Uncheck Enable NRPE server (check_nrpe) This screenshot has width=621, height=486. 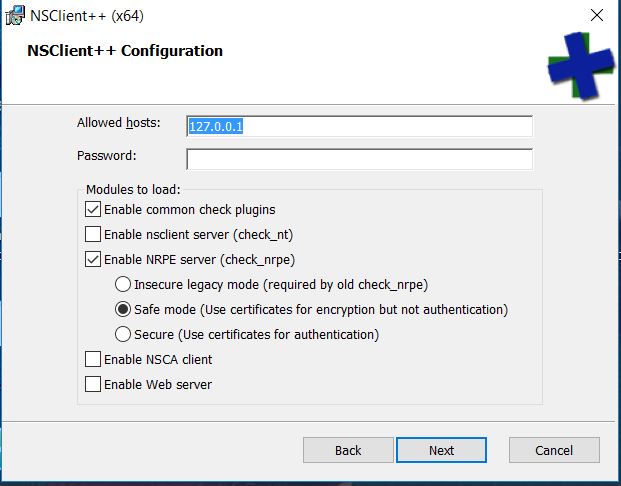click(x=93, y=260)
